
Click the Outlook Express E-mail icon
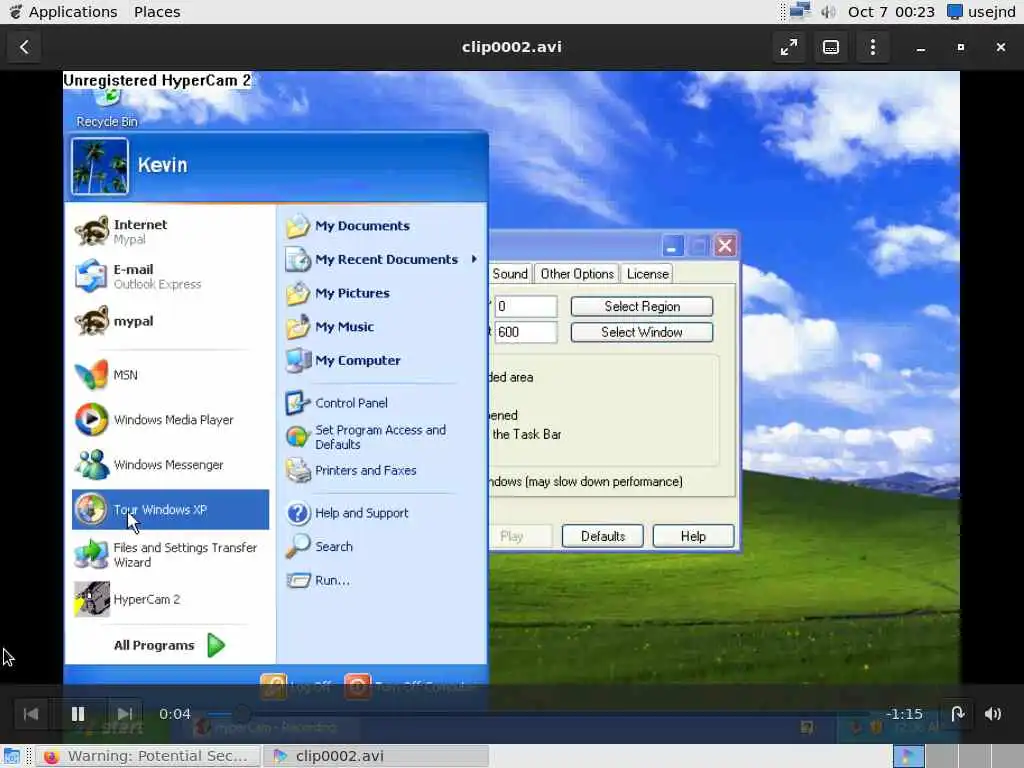(91, 276)
